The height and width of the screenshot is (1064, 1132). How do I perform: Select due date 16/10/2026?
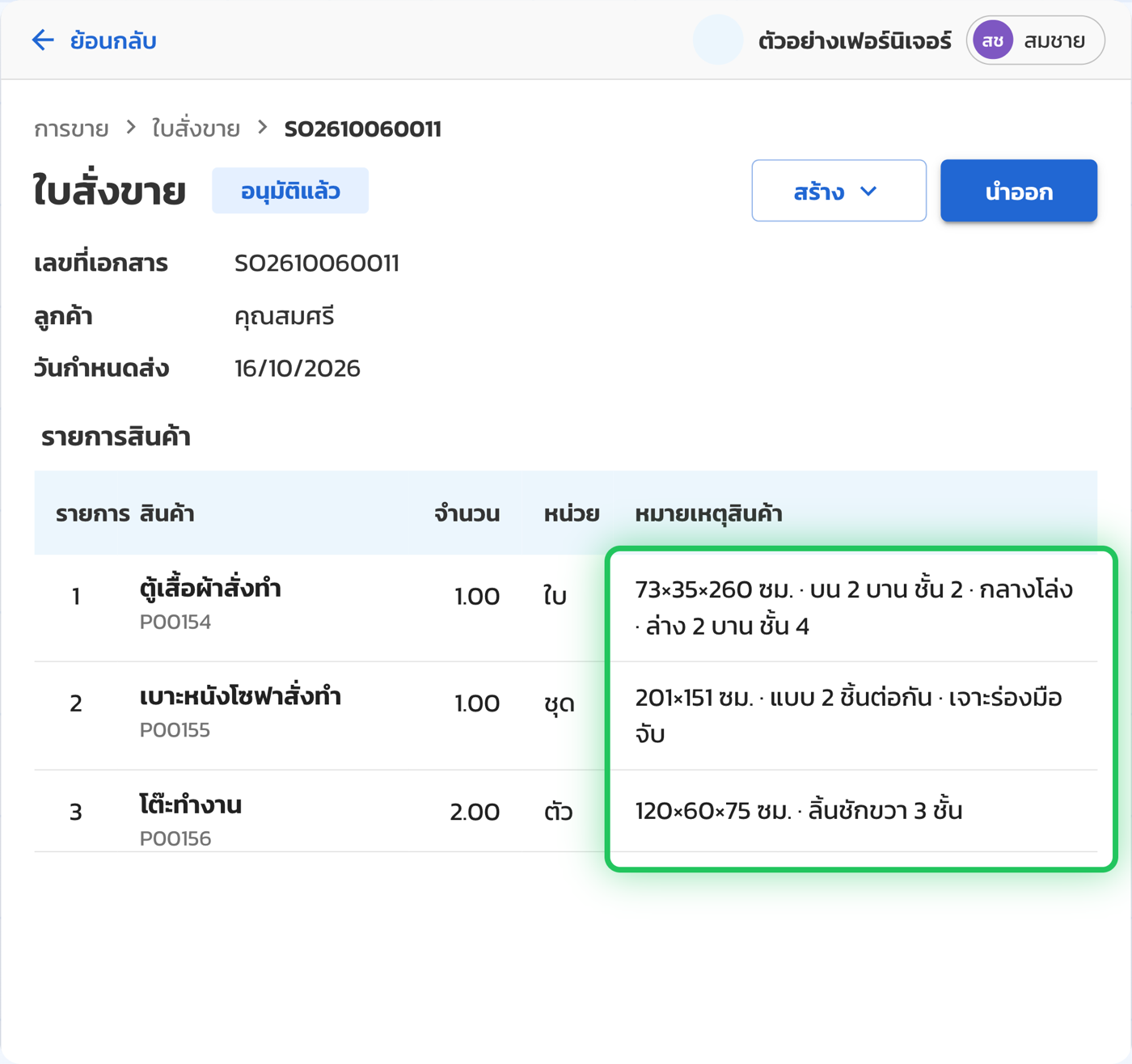298,369
